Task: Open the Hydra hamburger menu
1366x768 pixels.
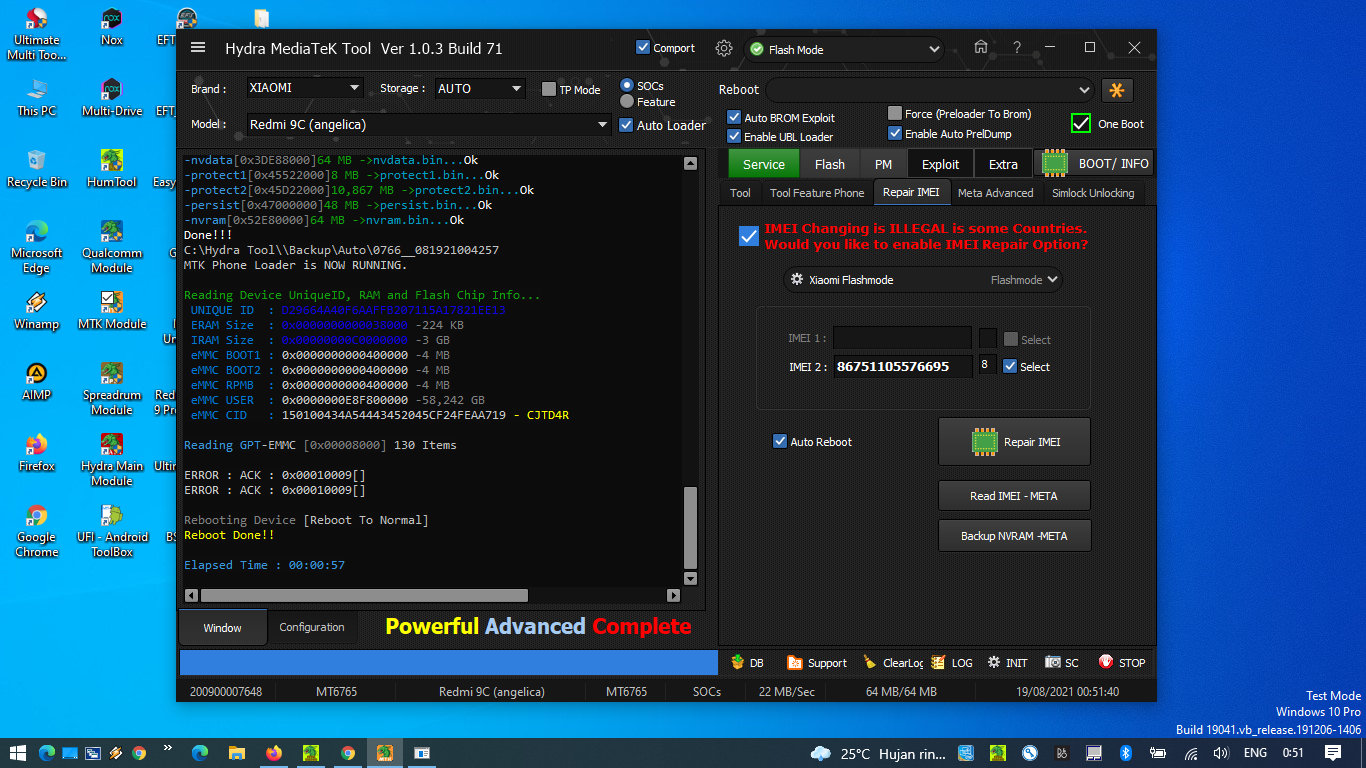Action: [198, 48]
